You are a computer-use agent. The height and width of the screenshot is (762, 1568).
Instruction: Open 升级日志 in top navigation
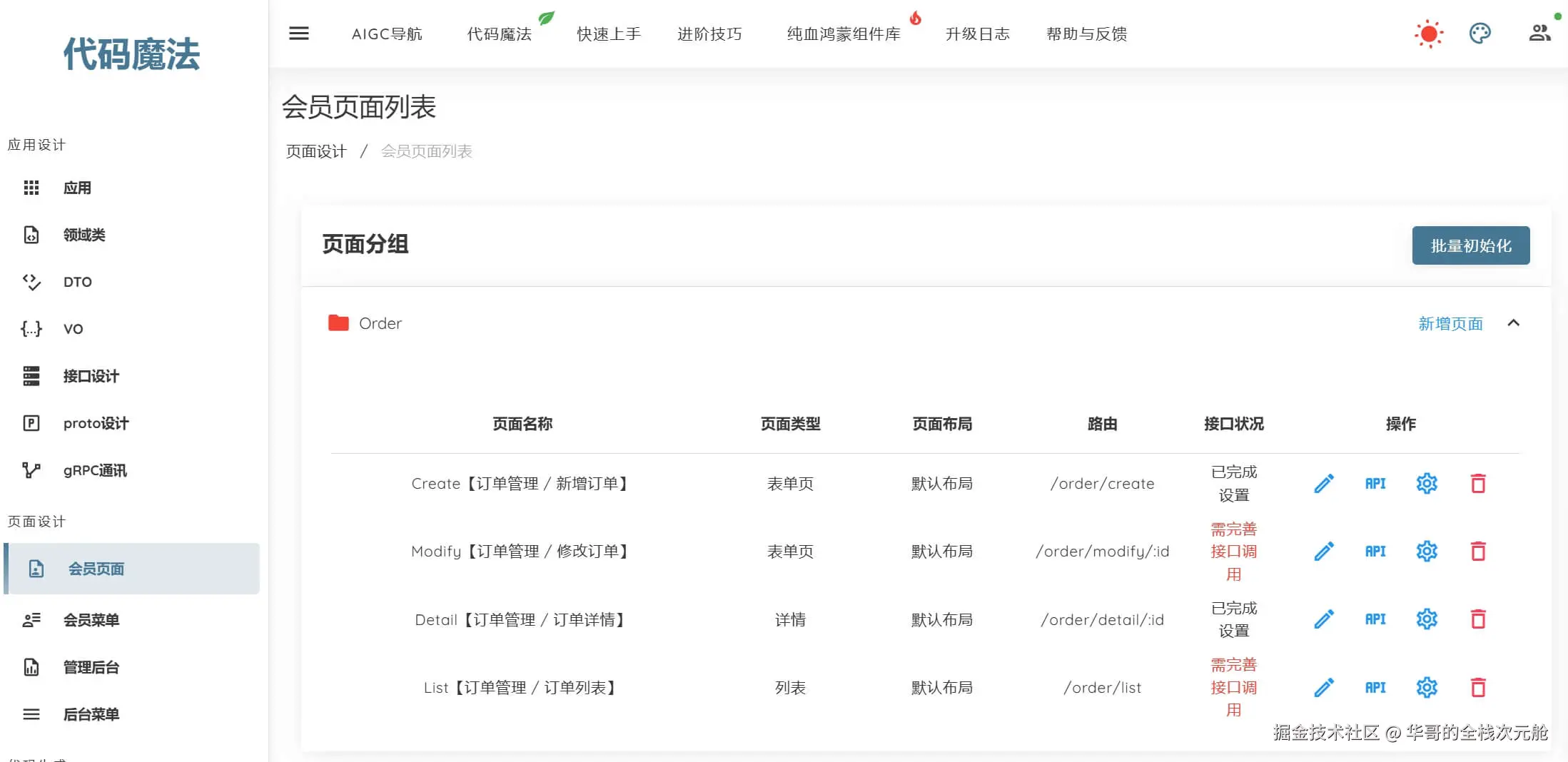pyautogui.click(x=978, y=34)
